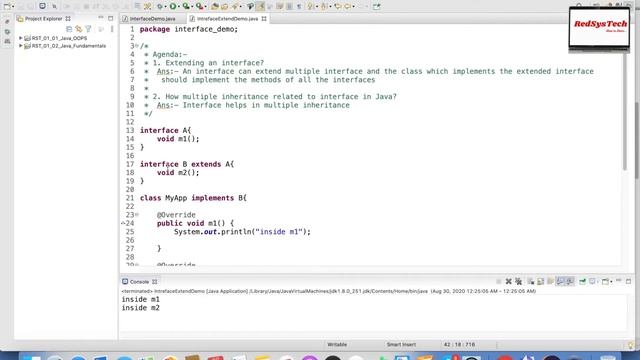640x360 pixels.
Task: Toggle Scroll Lock in Console toolbar
Action: (540, 281)
